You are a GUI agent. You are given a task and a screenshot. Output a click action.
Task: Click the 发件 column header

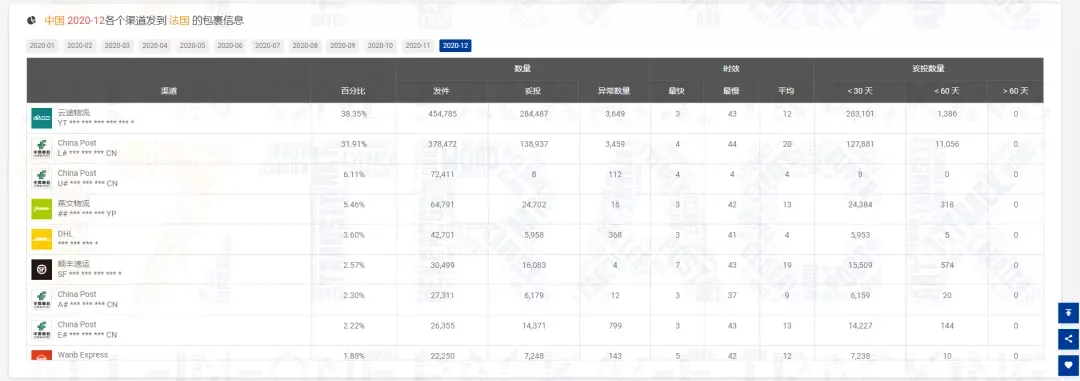coord(442,91)
